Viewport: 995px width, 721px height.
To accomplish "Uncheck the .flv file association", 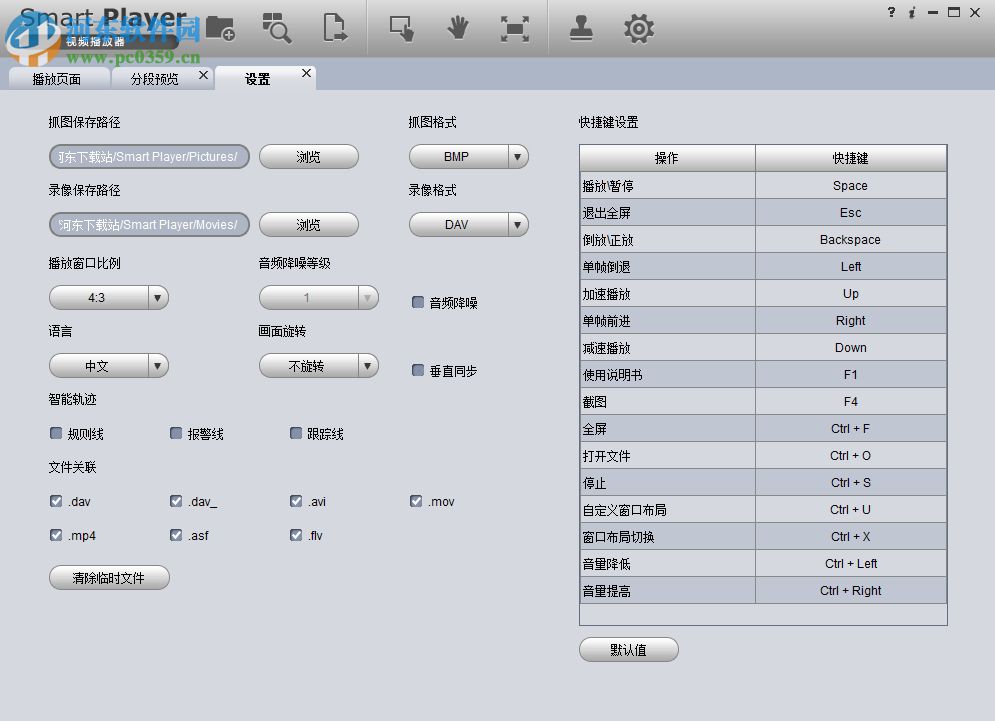I will tap(296, 535).
